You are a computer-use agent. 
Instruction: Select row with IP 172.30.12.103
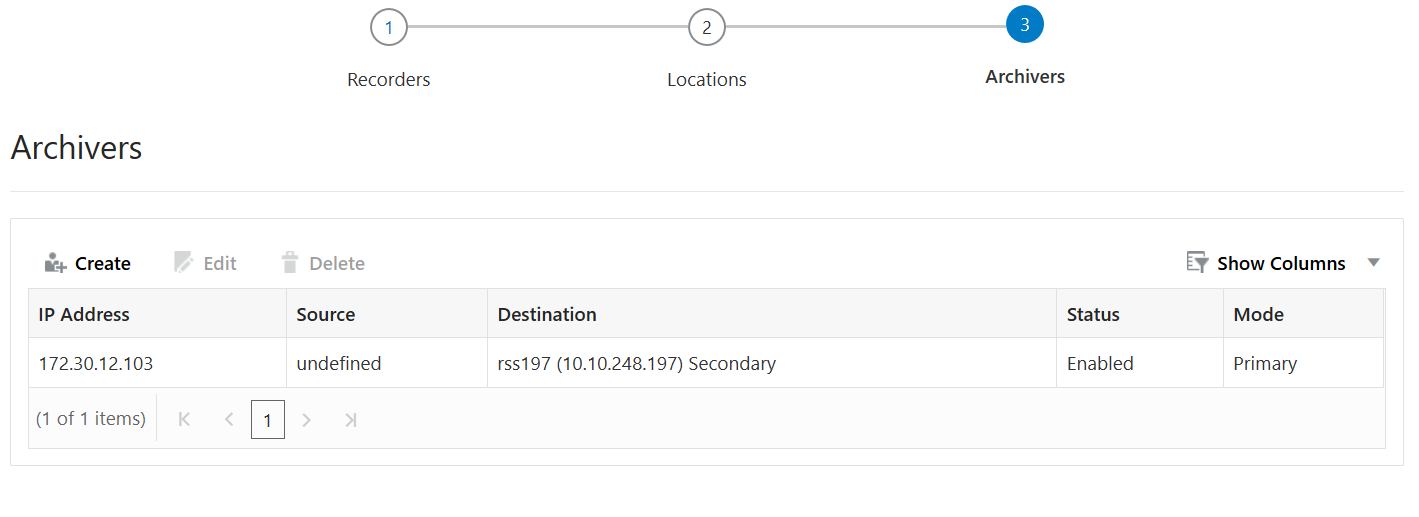[96, 364]
